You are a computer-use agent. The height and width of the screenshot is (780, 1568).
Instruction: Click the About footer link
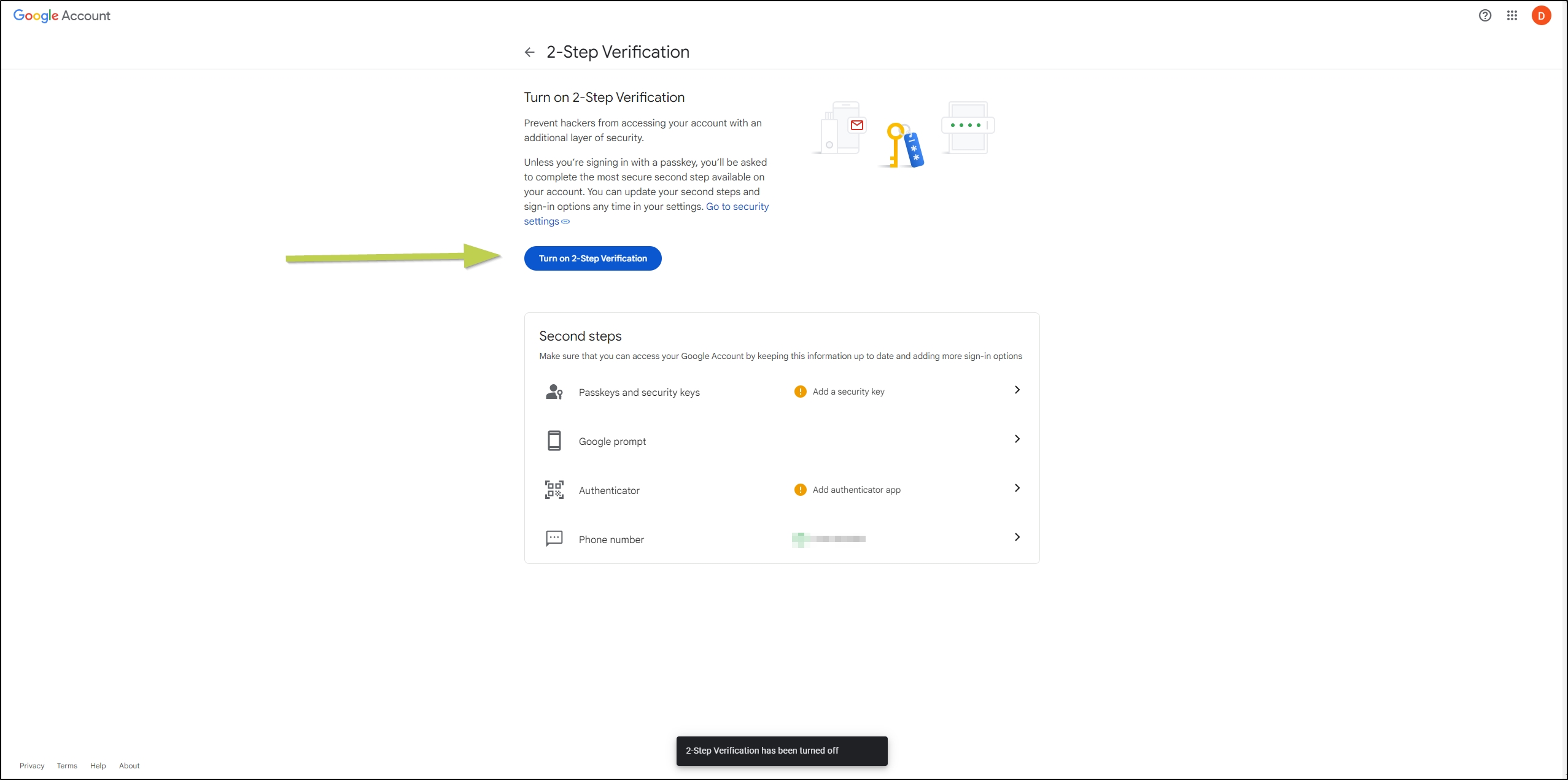[129, 765]
